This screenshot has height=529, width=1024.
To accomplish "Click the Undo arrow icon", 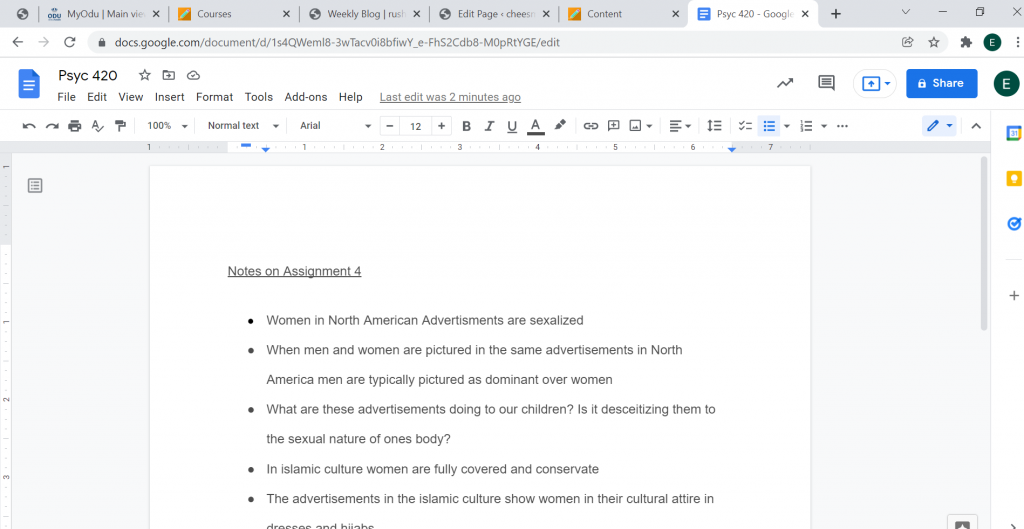I will [x=29, y=126].
